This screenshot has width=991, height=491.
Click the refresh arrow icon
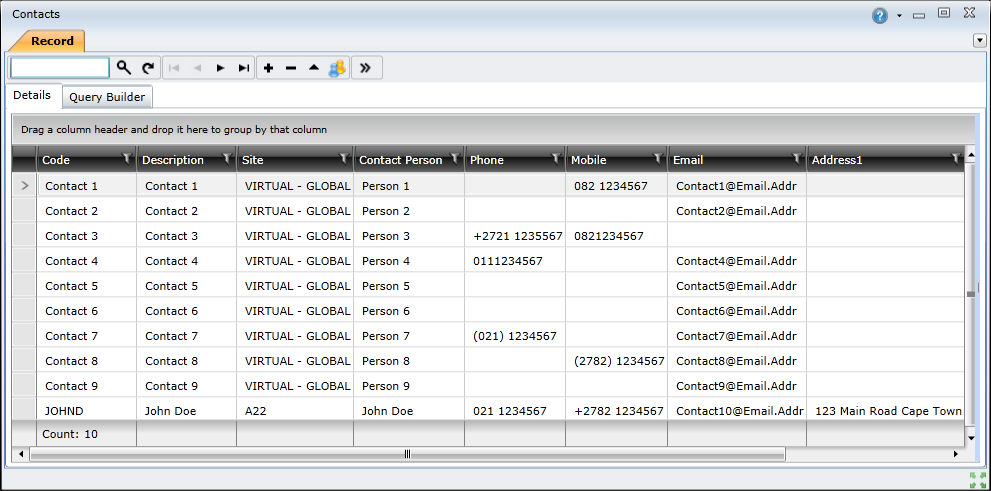147,68
